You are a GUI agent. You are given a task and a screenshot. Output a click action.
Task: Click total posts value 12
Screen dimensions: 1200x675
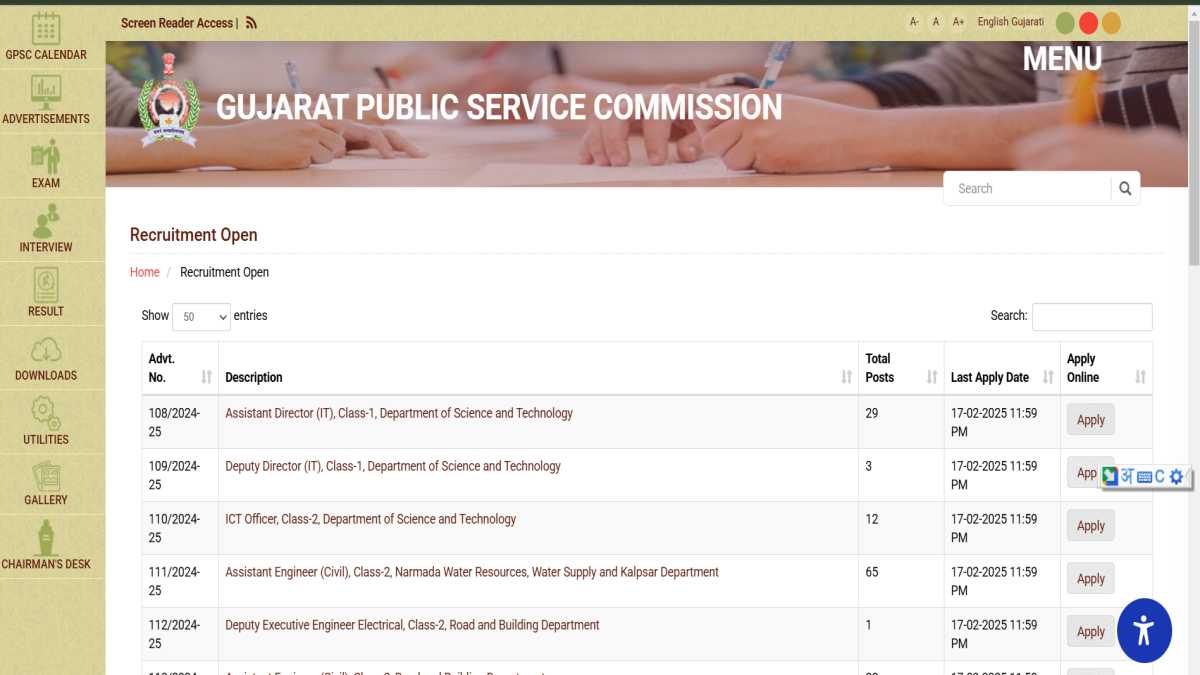pyautogui.click(x=872, y=519)
